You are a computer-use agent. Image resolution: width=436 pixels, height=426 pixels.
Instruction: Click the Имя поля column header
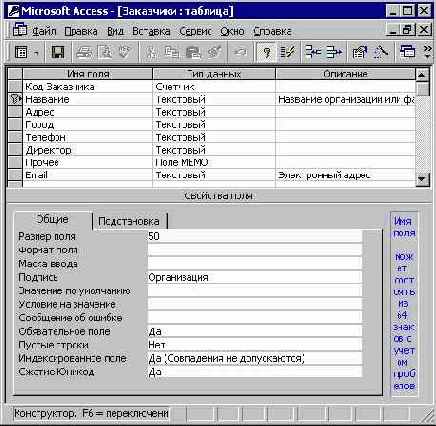87,74
